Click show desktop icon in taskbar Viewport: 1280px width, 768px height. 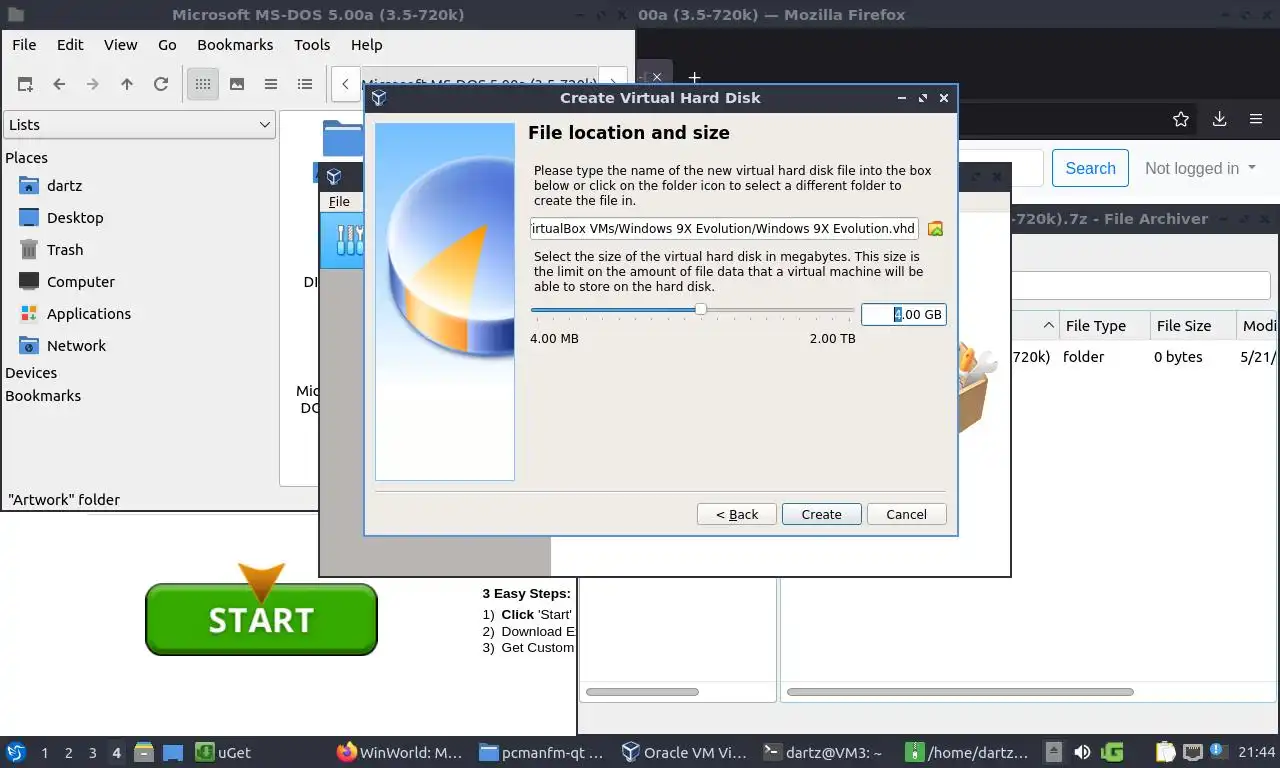point(172,752)
